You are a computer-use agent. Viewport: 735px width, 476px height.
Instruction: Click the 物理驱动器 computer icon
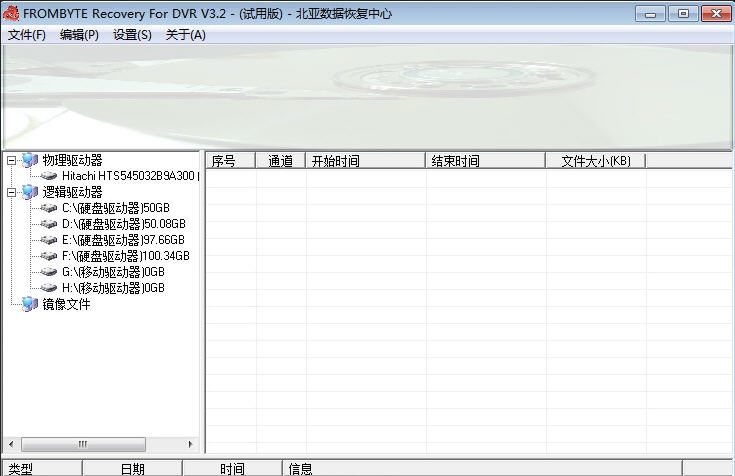(x=30, y=160)
